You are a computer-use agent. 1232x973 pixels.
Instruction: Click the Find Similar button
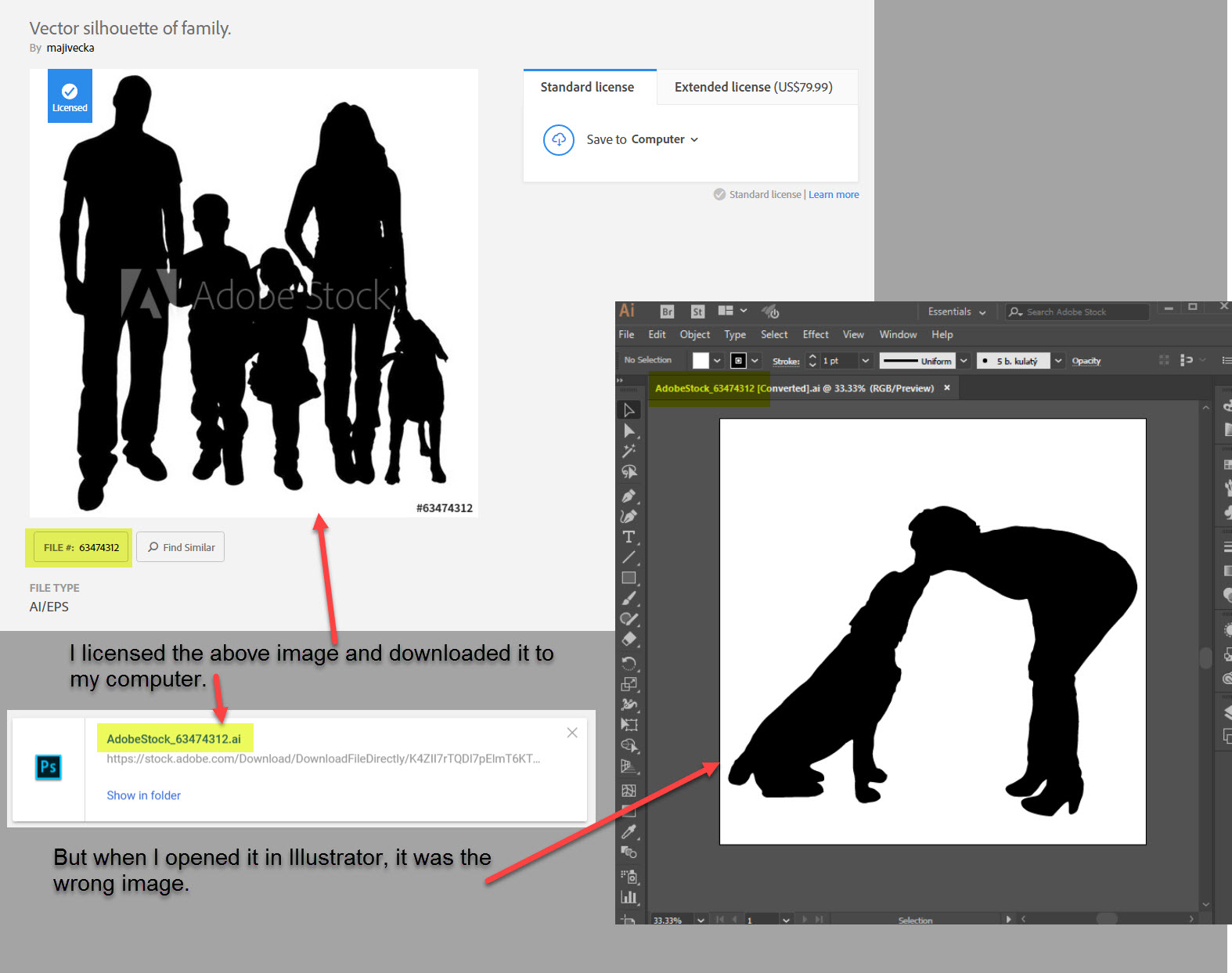[x=181, y=547]
